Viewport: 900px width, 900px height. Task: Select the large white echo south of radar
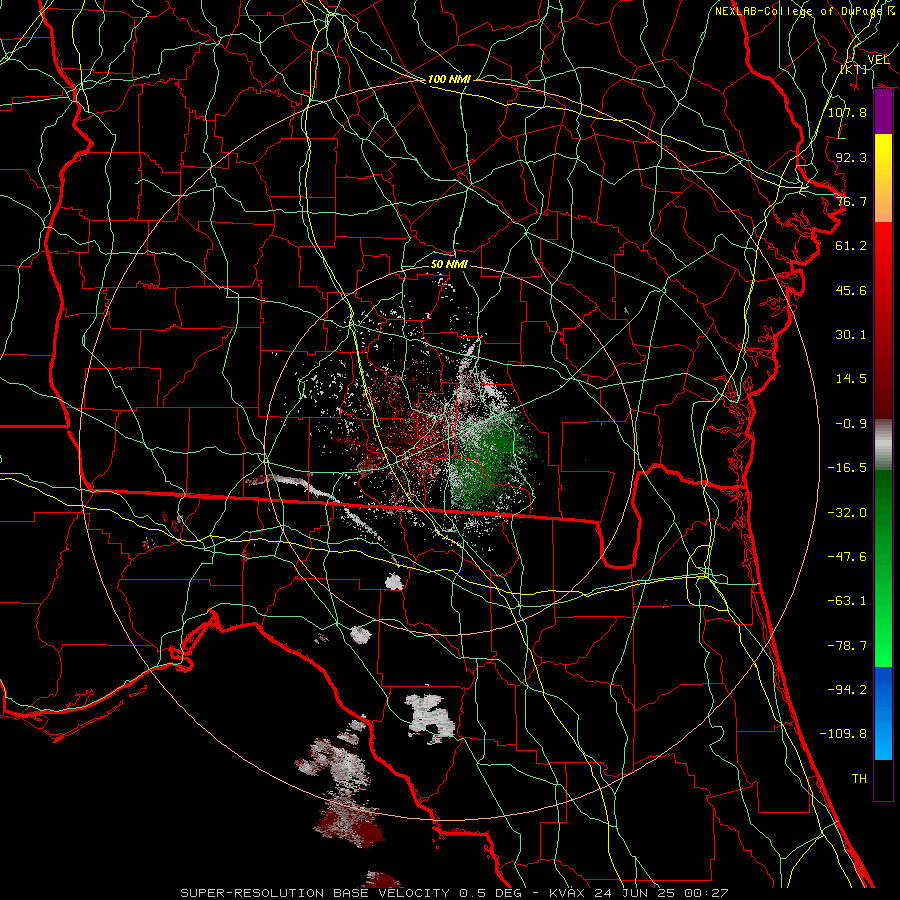(x=429, y=717)
